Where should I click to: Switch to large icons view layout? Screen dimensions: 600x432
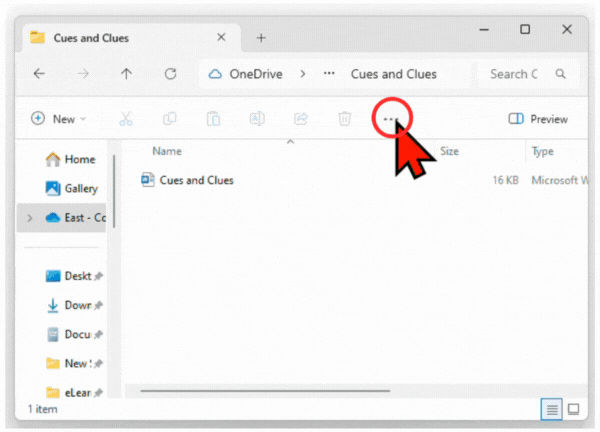coord(573,409)
